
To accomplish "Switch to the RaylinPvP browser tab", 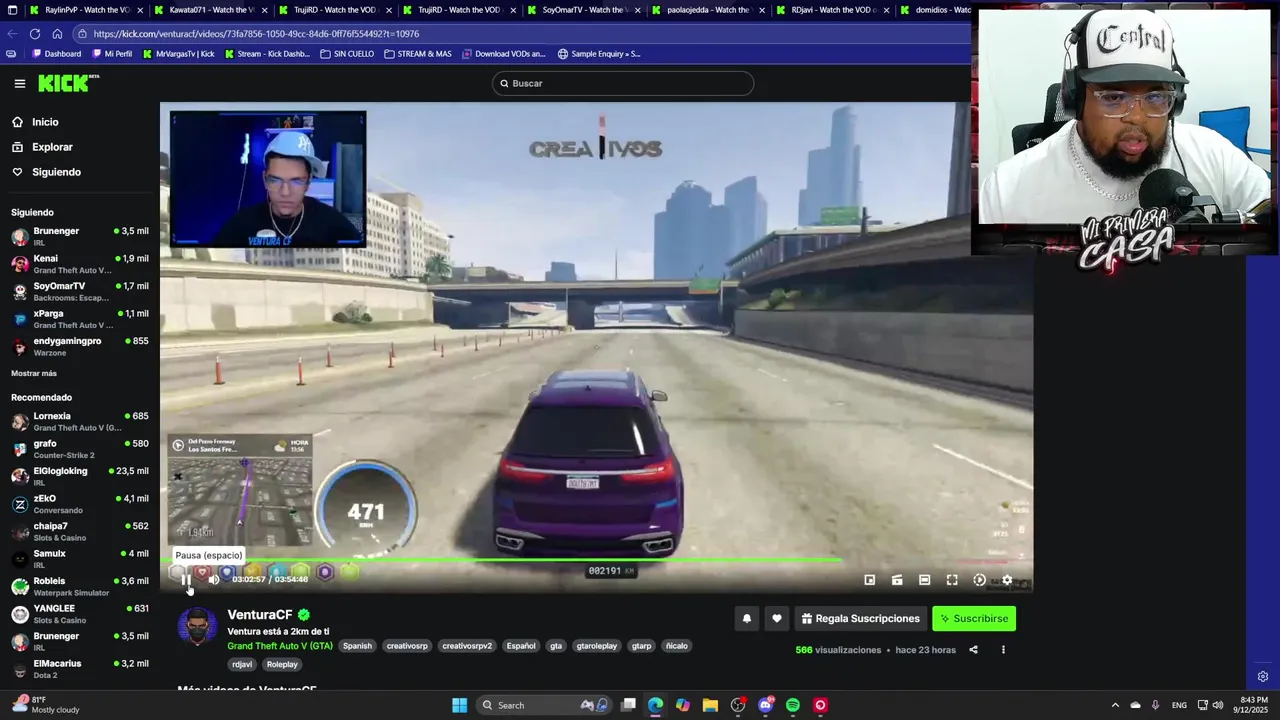I will coord(88,10).
